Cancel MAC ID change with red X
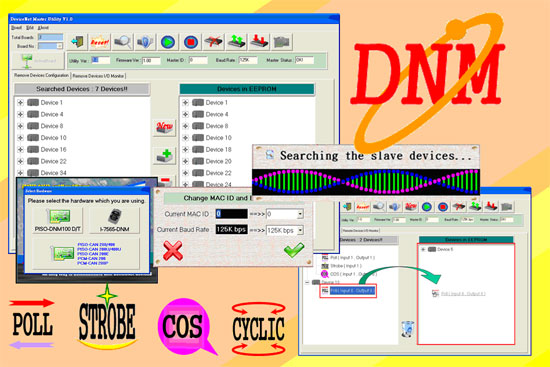This screenshot has height=367, width=550. click(173, 251)
